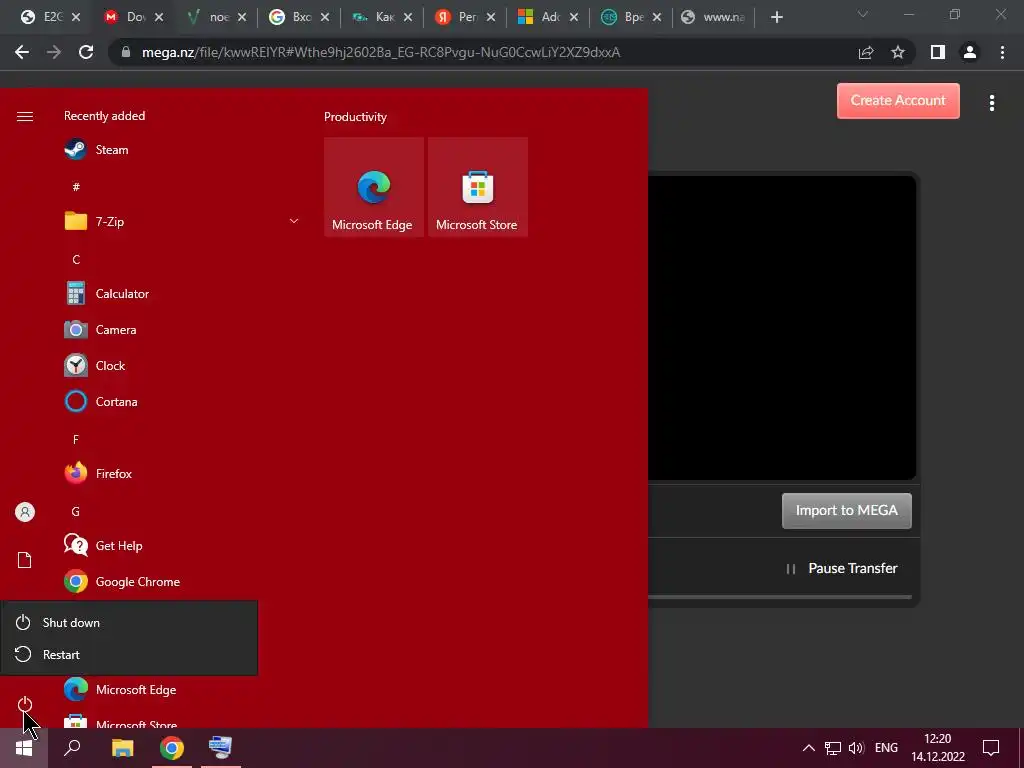The image size is (1024, 768).
Task: View site info padlock icon
Action: tap(126, 52)
